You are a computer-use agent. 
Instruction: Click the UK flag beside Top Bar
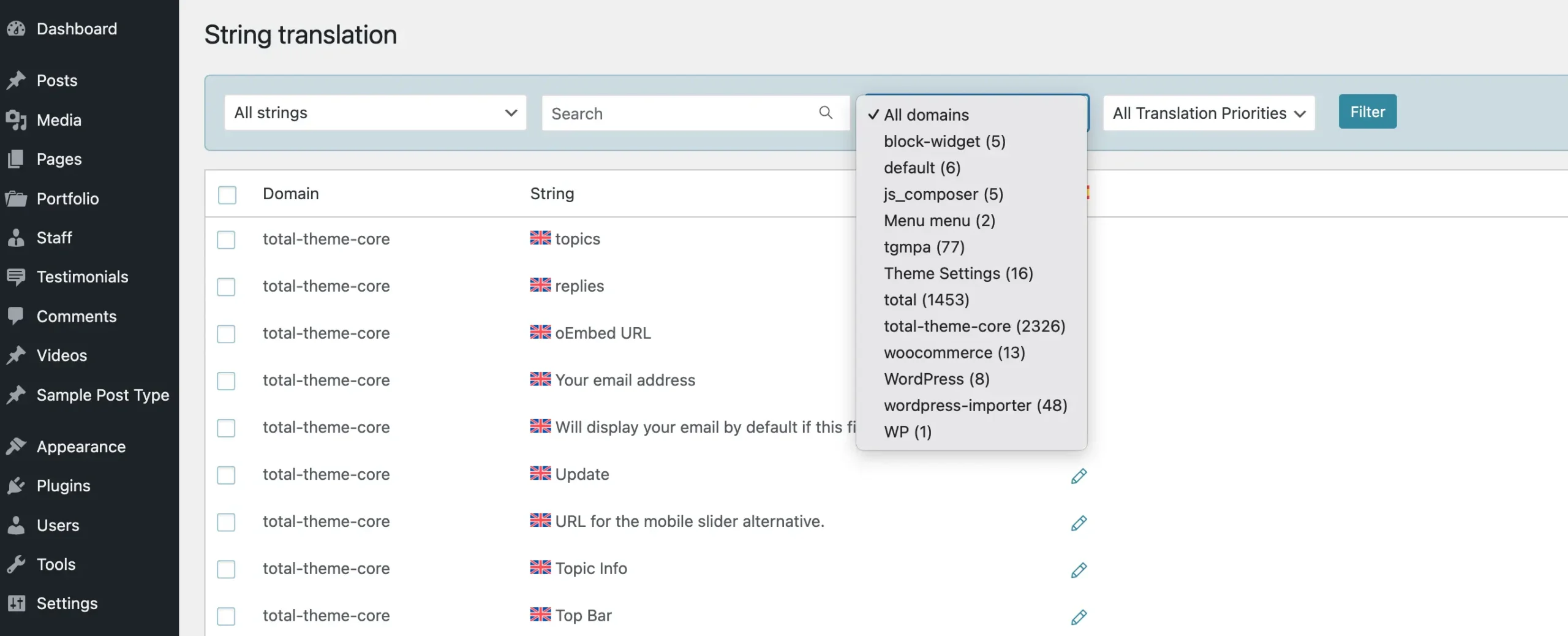click(x=540, y=614)
